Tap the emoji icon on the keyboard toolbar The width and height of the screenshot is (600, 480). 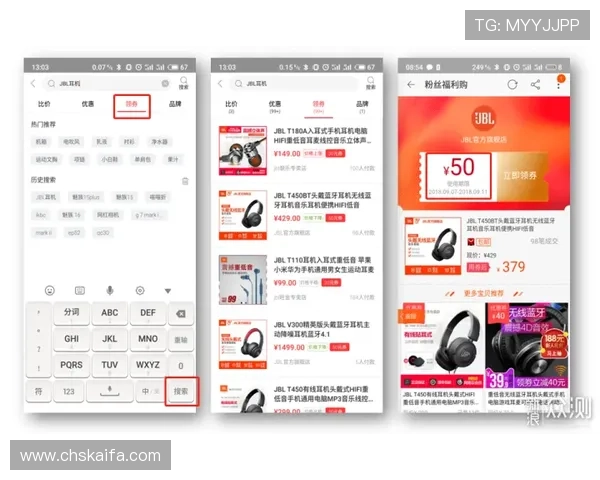[x=49, y=290]
